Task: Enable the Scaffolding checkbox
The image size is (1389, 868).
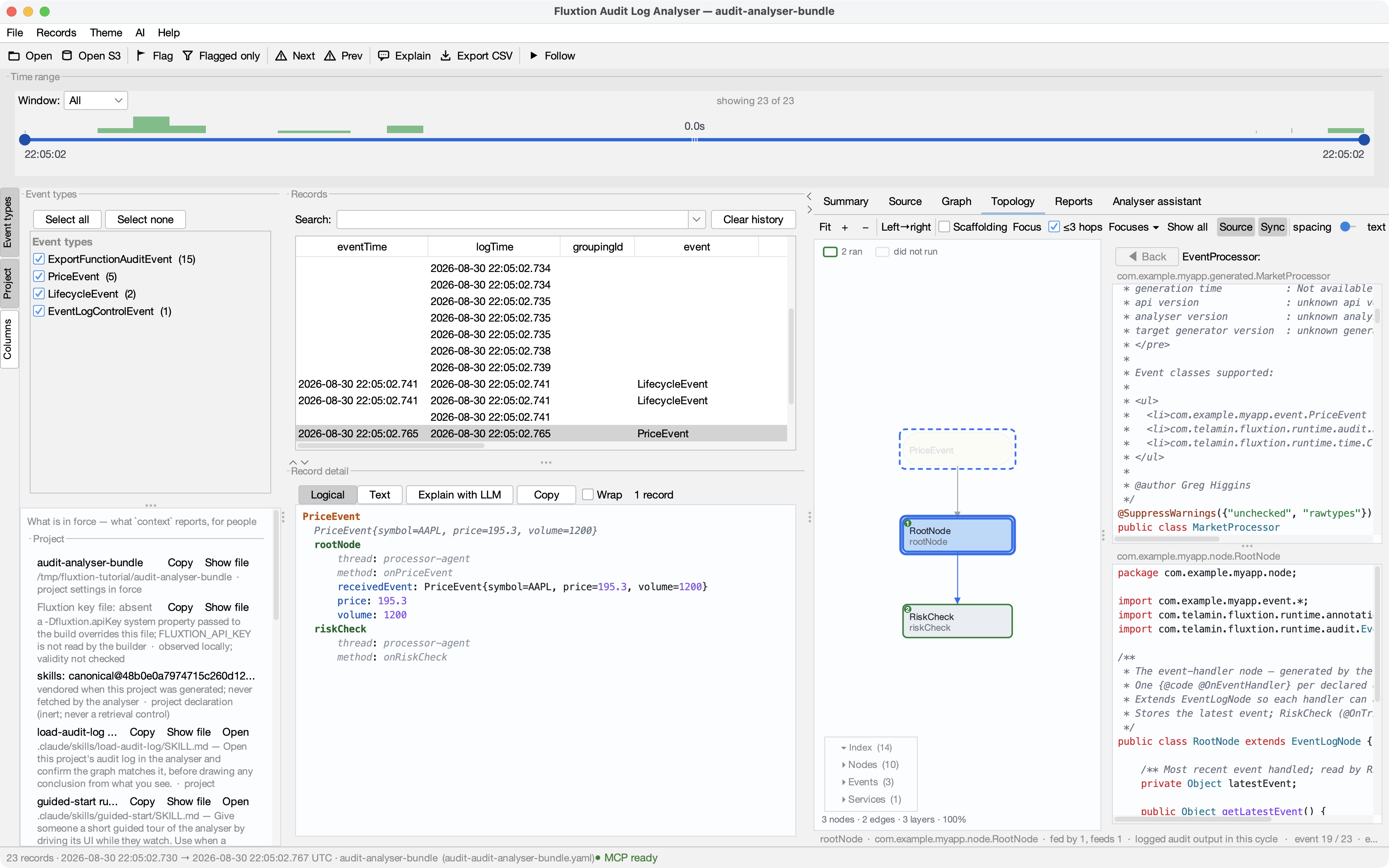Action: coord(944,227)
